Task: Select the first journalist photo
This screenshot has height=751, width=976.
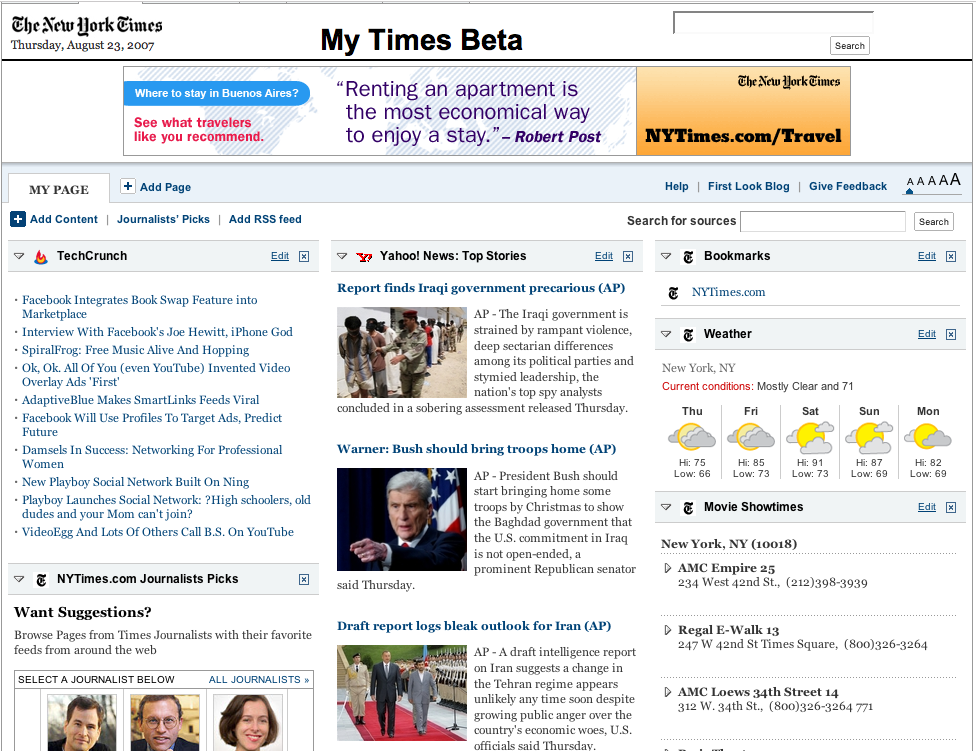Action: (82, 722)
